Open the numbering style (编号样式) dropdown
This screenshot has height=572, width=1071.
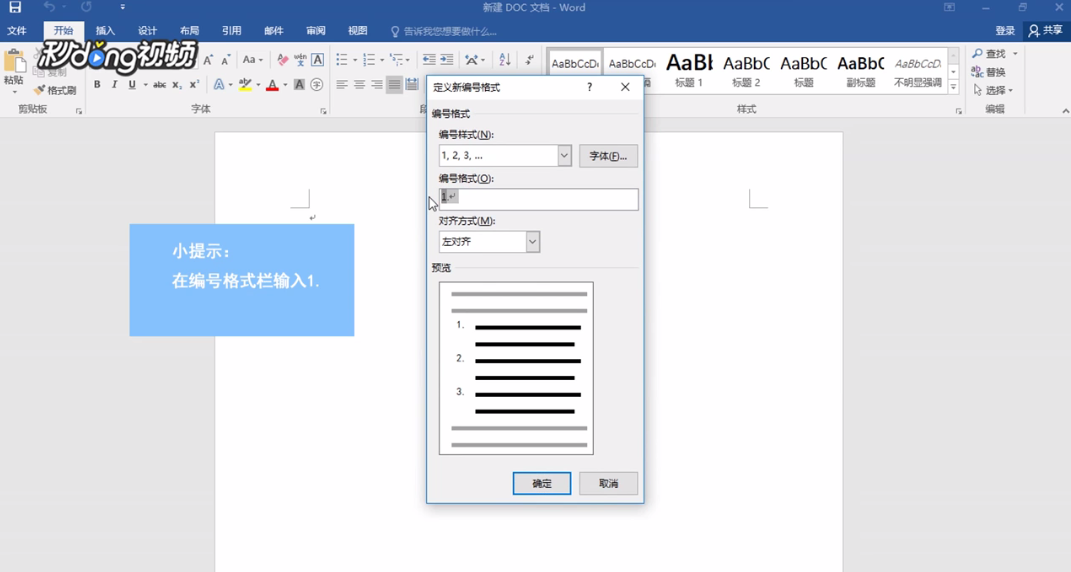[564, 156]
